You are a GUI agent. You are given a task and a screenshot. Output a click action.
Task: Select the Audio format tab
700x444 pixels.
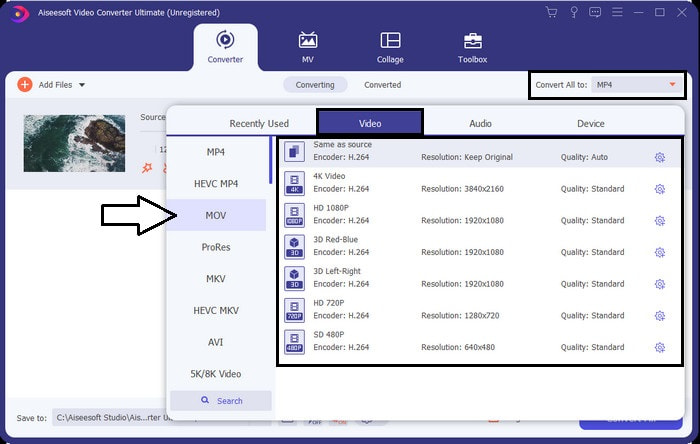480,124
